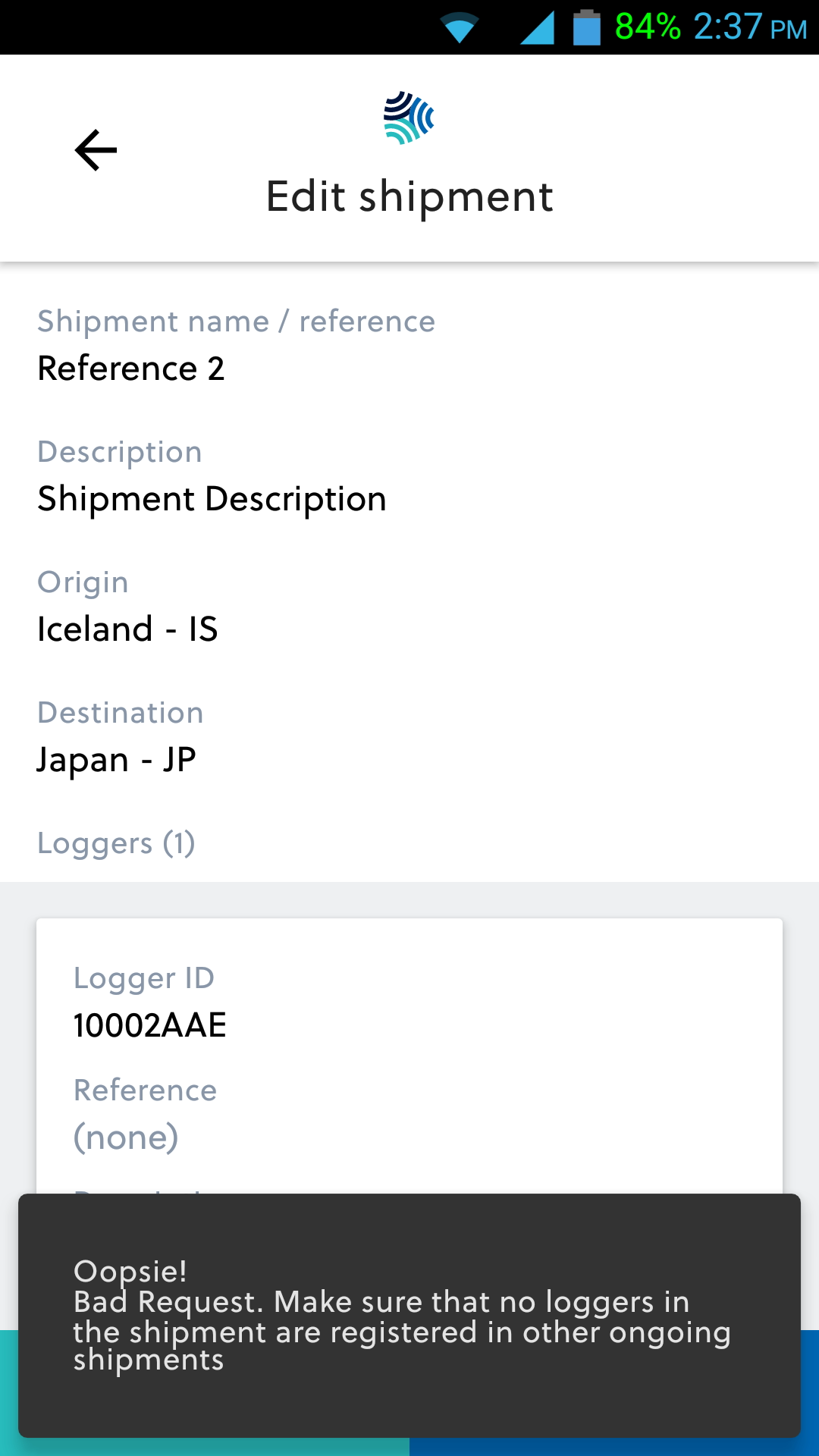The height and width of the screenshot is (1456, 819).
Task: Tap the 84% battery percentage text
Action: (647, 27)
